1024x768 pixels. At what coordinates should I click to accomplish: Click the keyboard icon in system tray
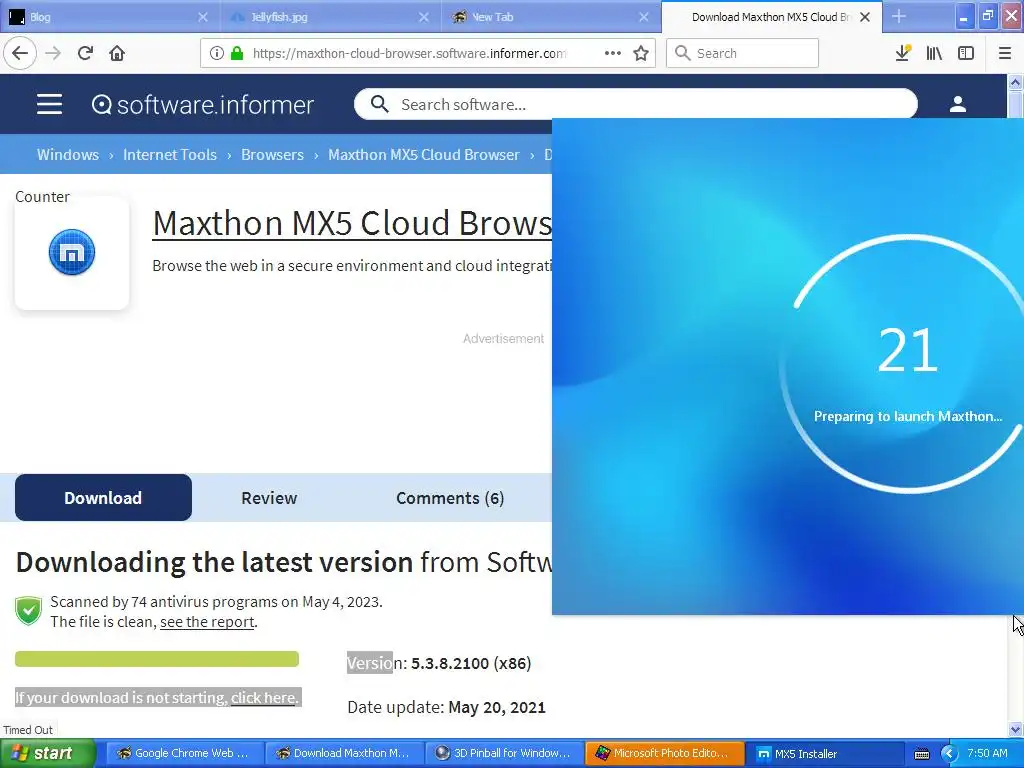coord(921,754)
